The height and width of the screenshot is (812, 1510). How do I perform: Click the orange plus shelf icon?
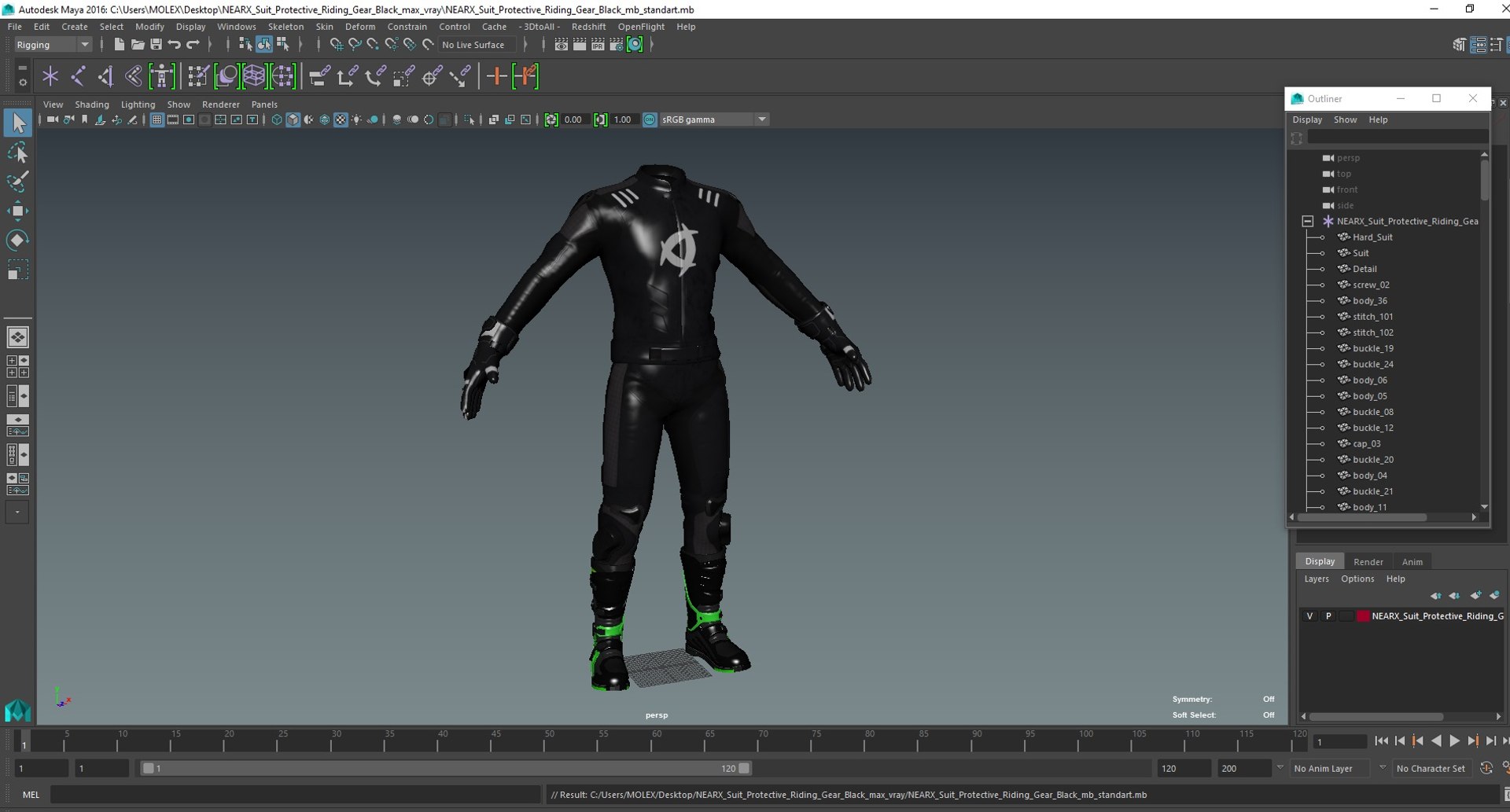(496, 76)
